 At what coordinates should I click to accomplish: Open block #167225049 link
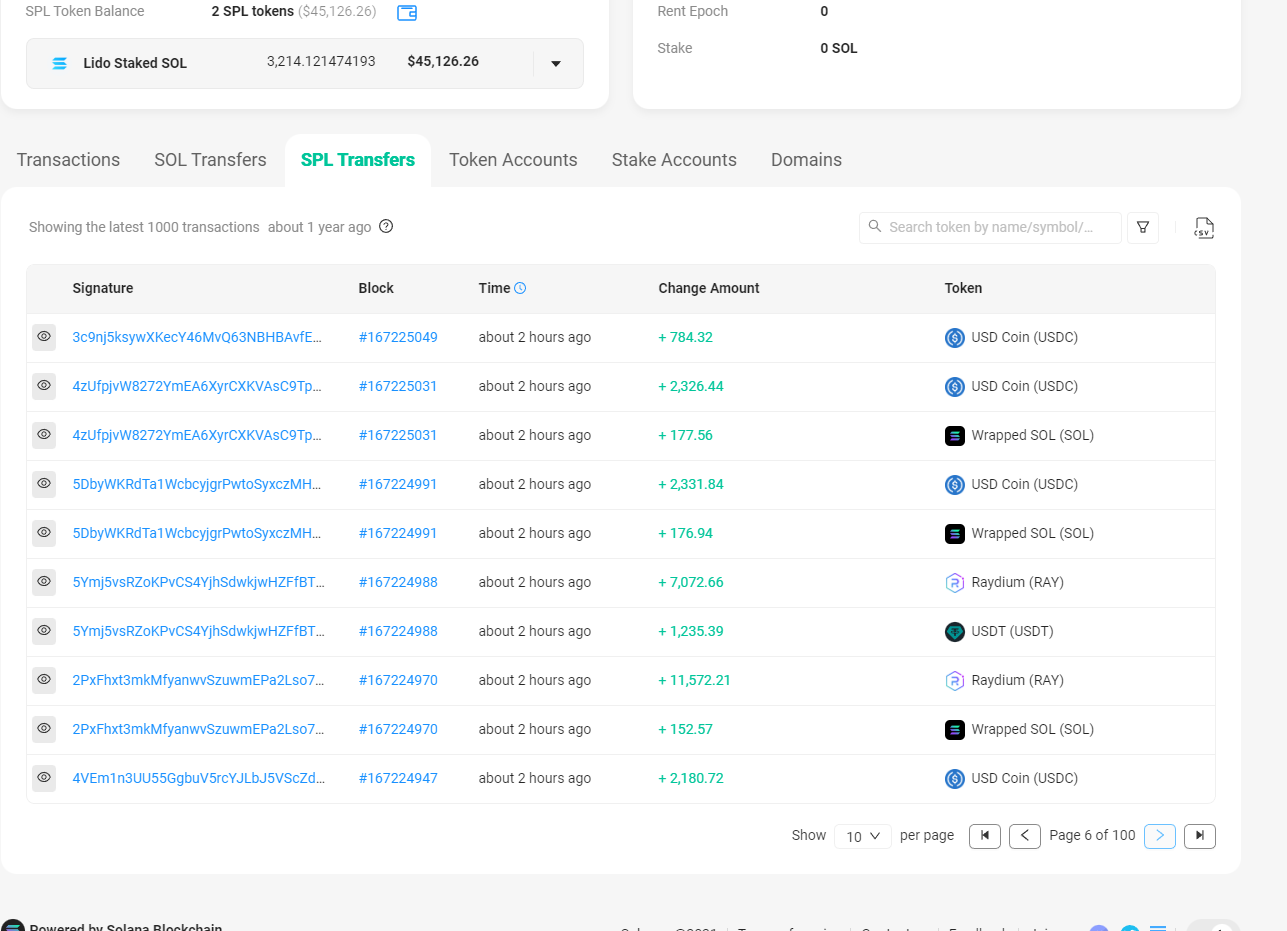click(x=398, y=338)
